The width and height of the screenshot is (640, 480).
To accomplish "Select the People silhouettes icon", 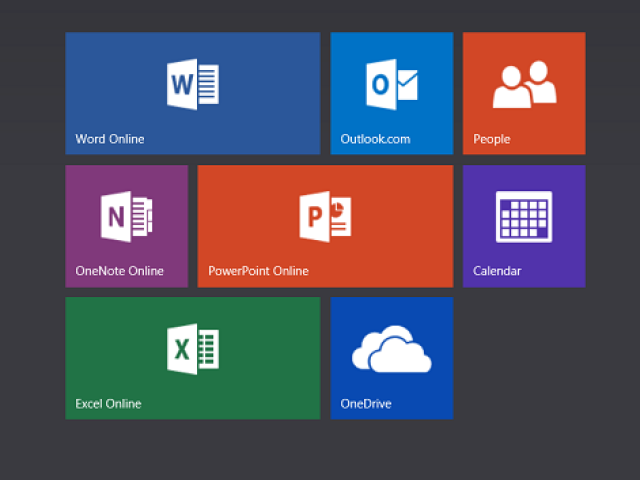I will (524, 84).
